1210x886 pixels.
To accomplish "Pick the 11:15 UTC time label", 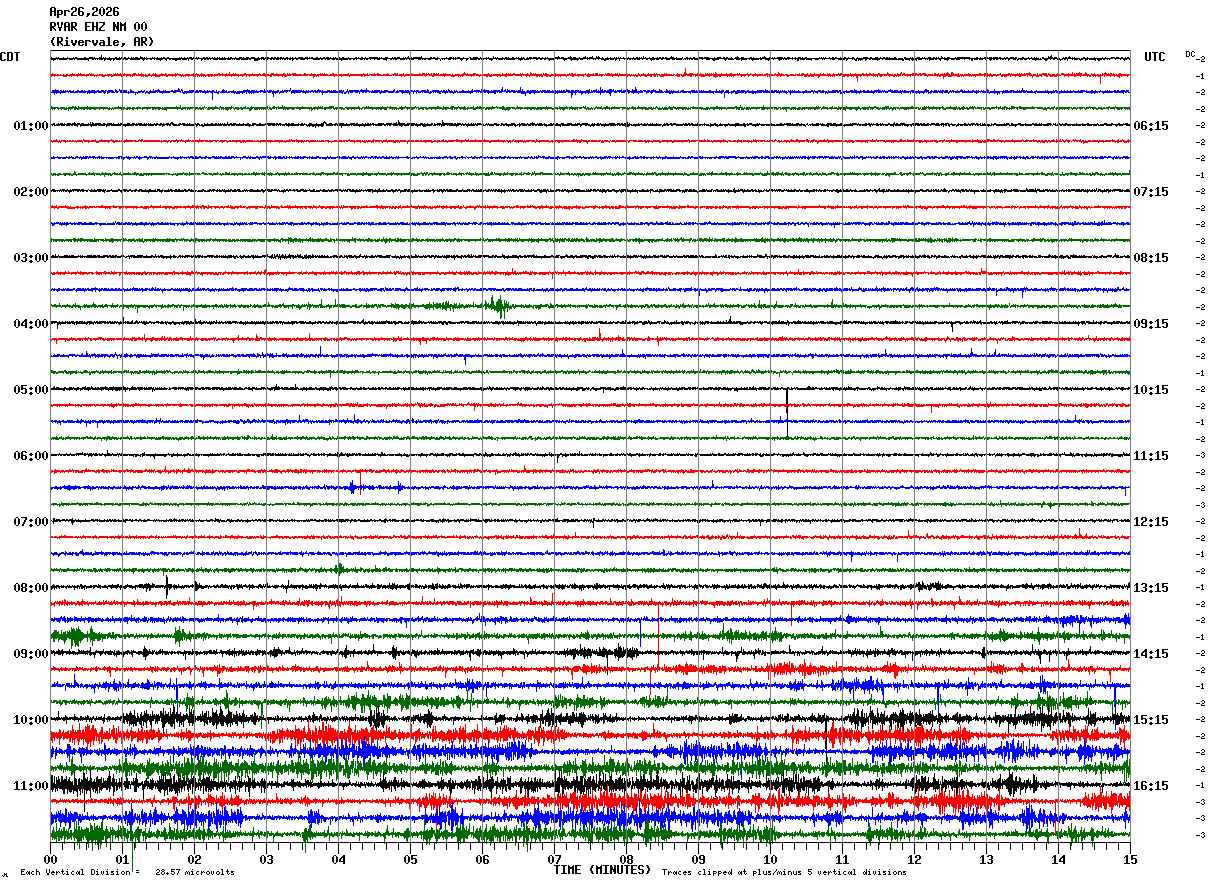I will (1151, 456).
